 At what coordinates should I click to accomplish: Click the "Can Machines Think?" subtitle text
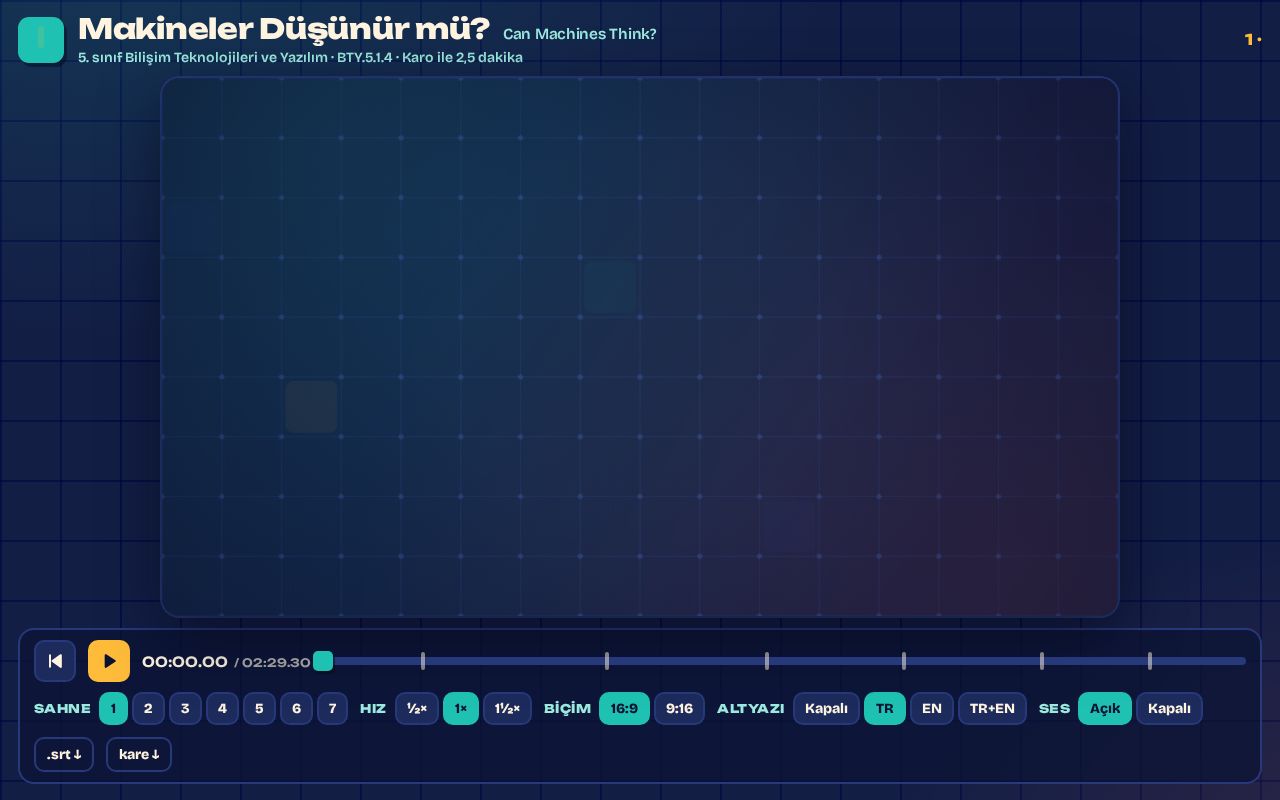coord(580,34)
